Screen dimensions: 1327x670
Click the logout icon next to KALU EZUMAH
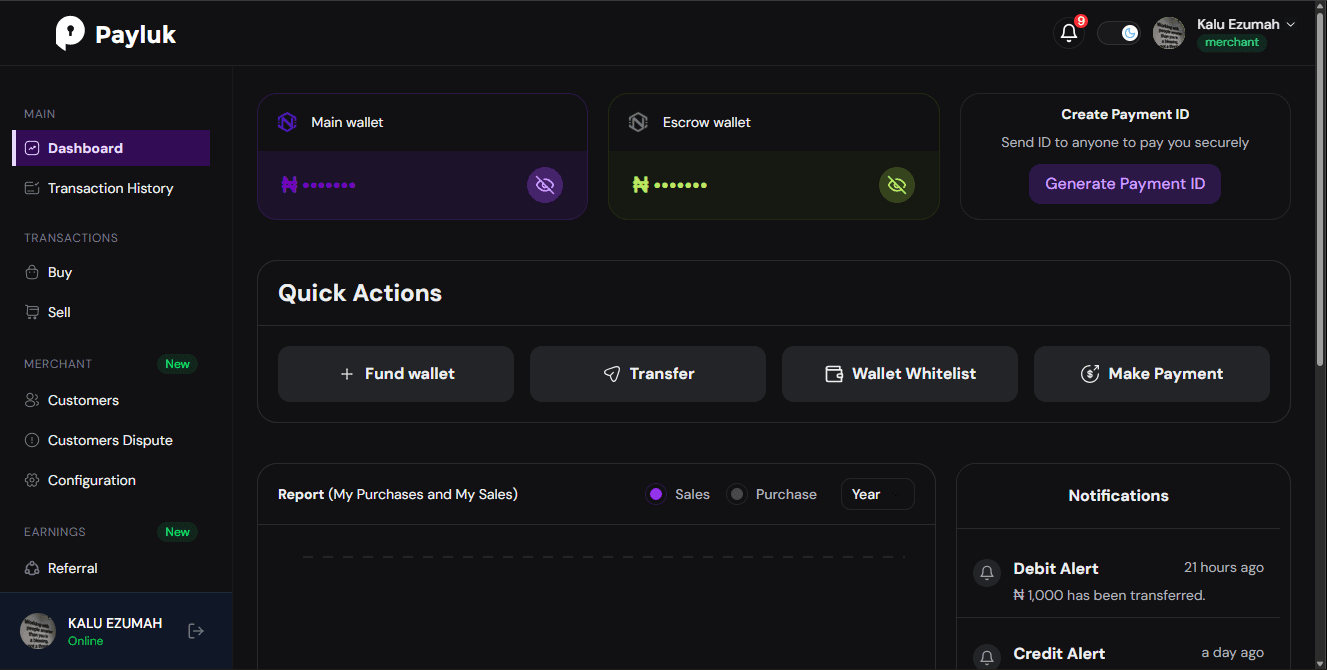point(196,630)
